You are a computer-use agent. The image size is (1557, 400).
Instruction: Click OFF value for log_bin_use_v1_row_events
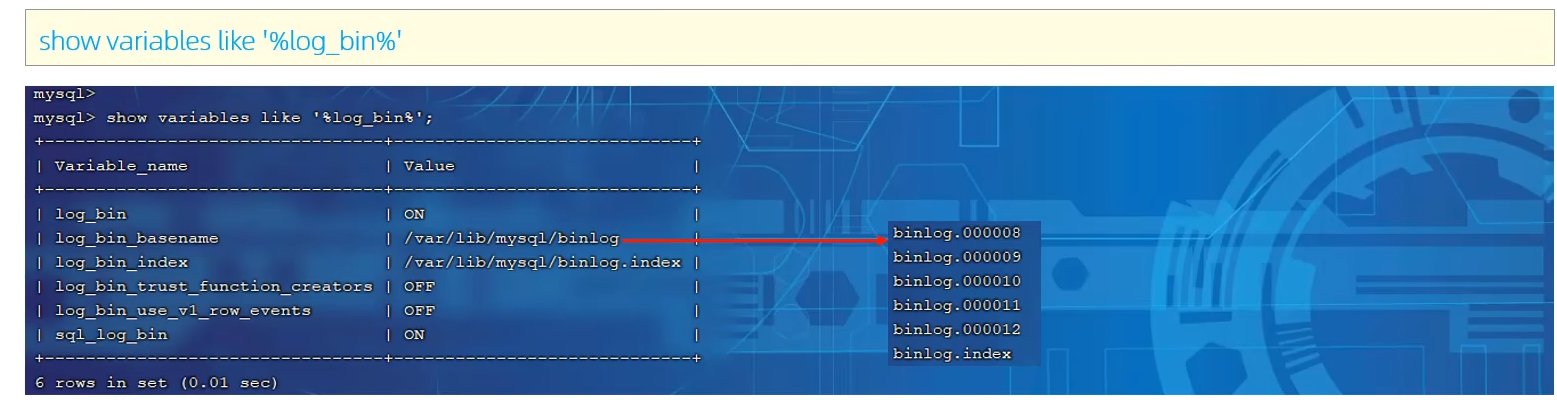pos(419,310)
